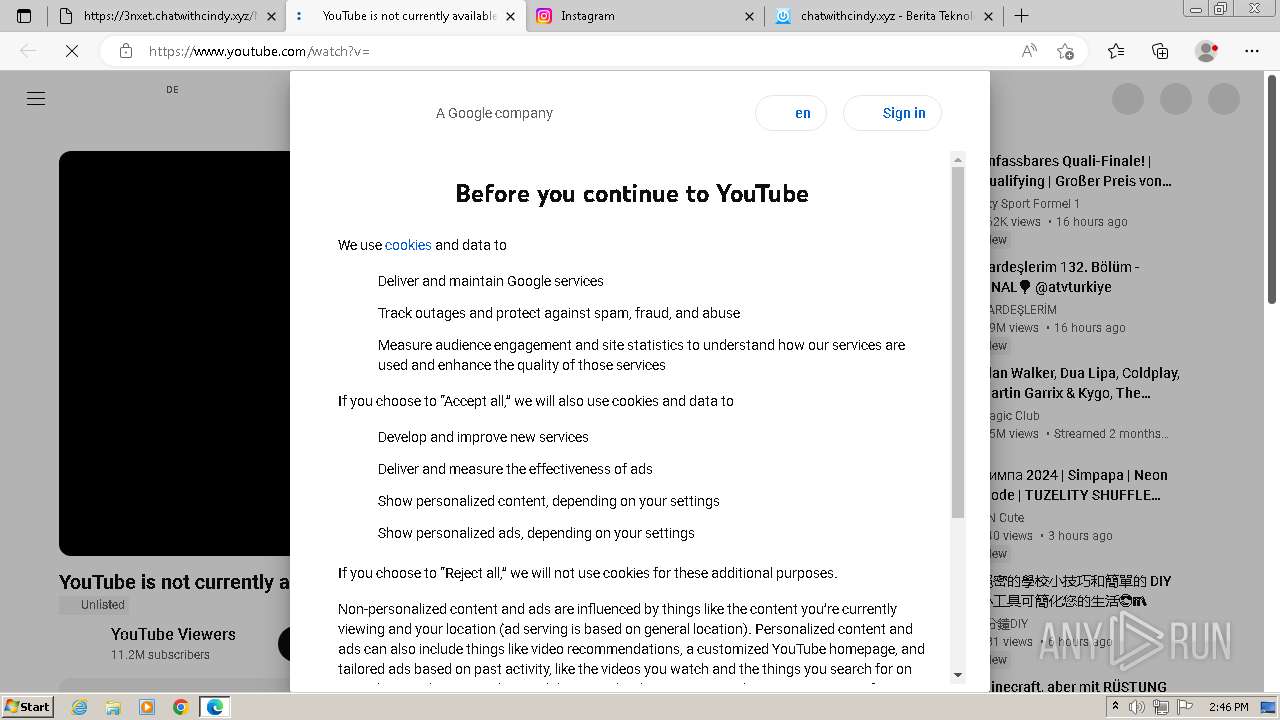Click the 2:46 PM clock
This screenshot has height=720, width=1280.
1228,707
